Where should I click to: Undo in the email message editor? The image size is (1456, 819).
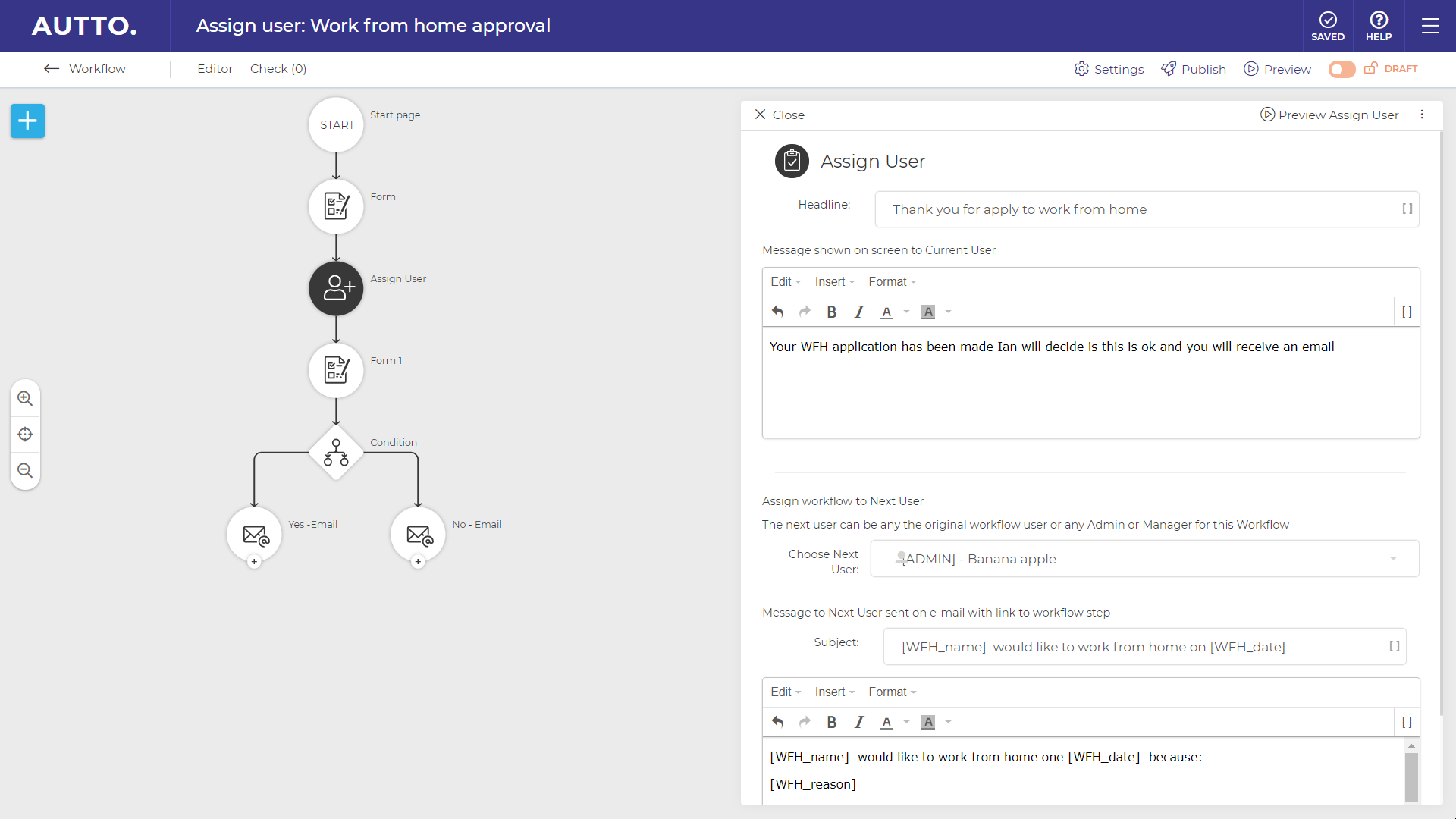tap(777, 722)
